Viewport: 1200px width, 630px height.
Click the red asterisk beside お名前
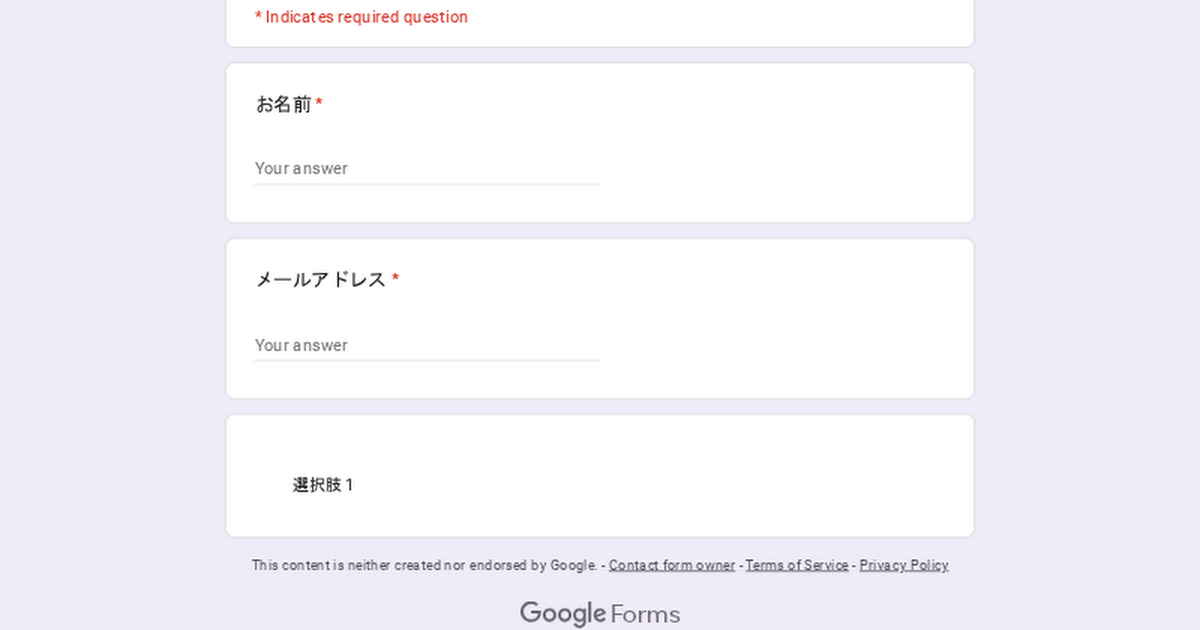pyautogui.click(x=319, y=103)
